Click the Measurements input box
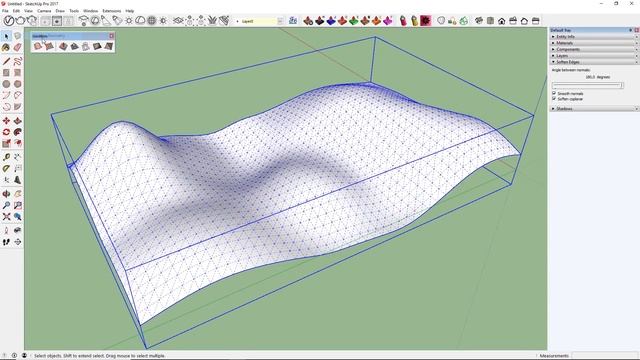640x360 pixels. coord(604,356)
